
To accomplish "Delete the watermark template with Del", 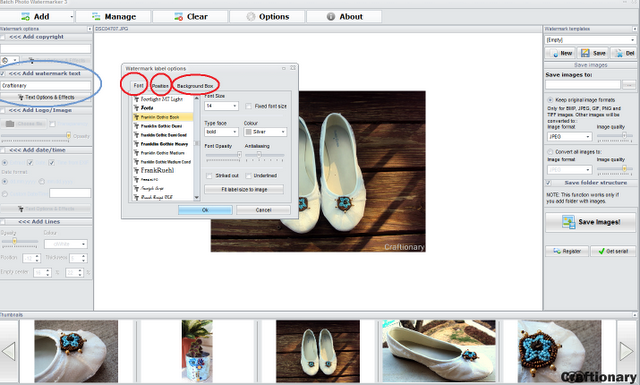I will click(624, 53).
